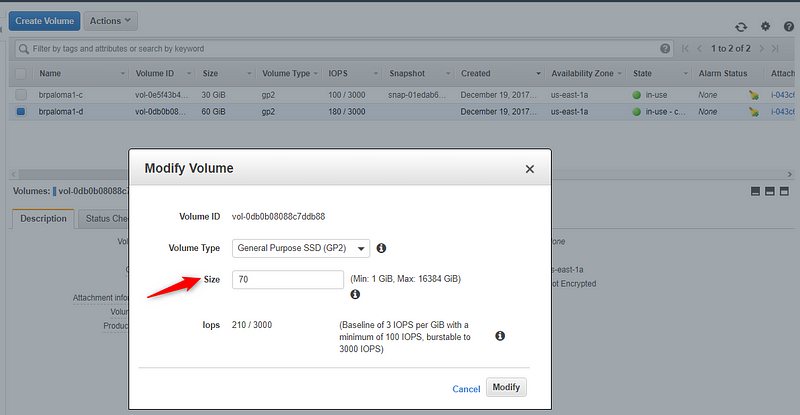Close the Modify Volume dialog
This screenshot has width=800, height=415.
coord(530,169)
